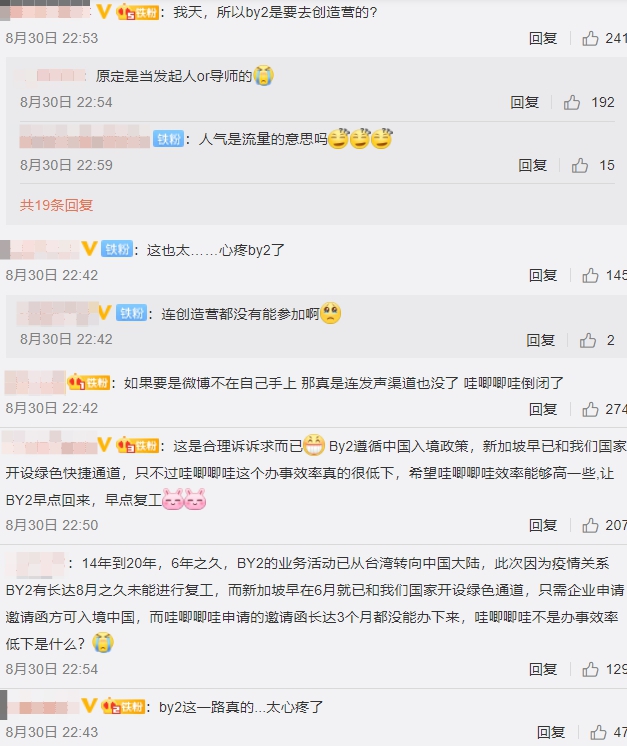Image resolution: width=627 pixels, height=746 pixels.
Task: Like the comment about 微博不在自己手上
Action: 590,409
